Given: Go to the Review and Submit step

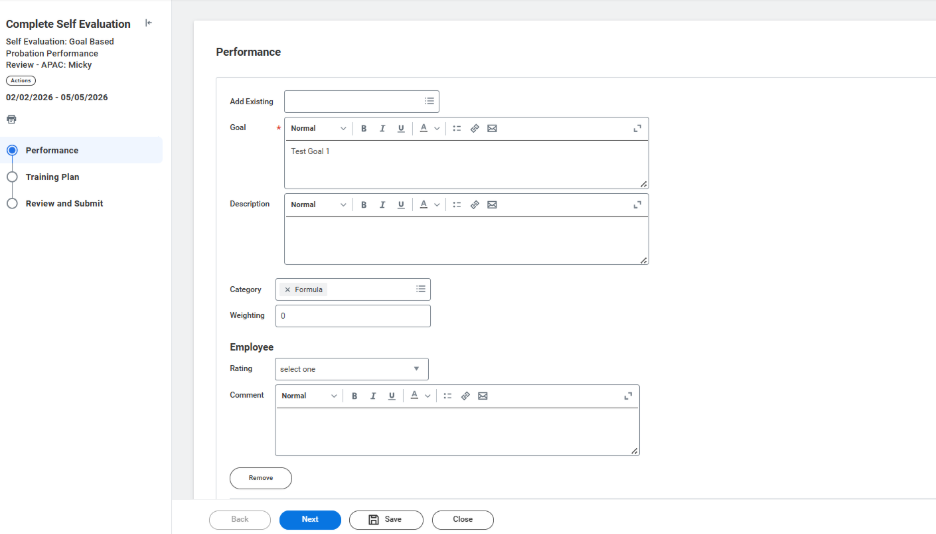Looking at the screenshot, I should coord(64,203).
